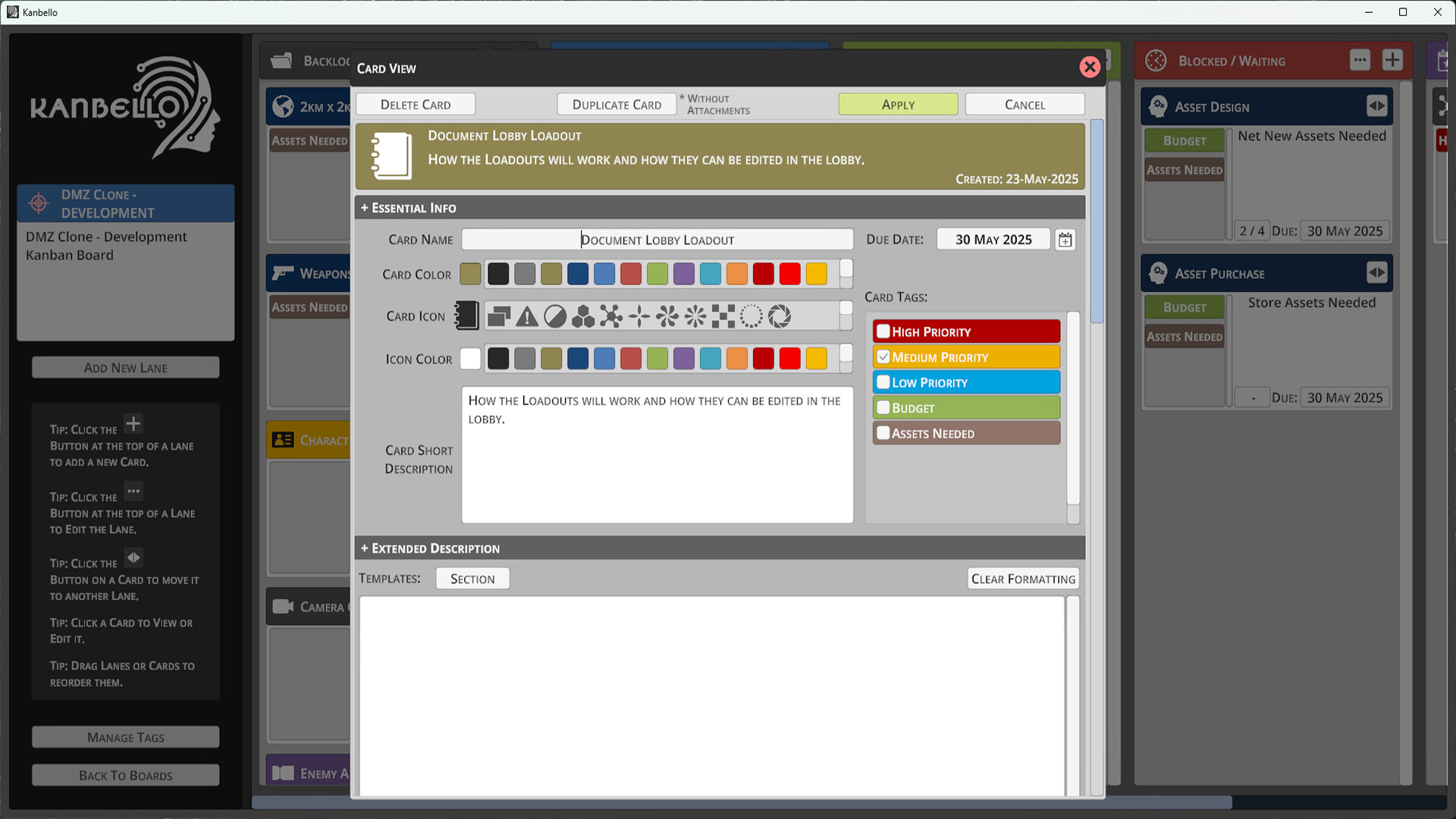Expand the Extended Description section
The height and width of the screenshot is (819, 1456).
pyautogui.click(x=430, y=548)
